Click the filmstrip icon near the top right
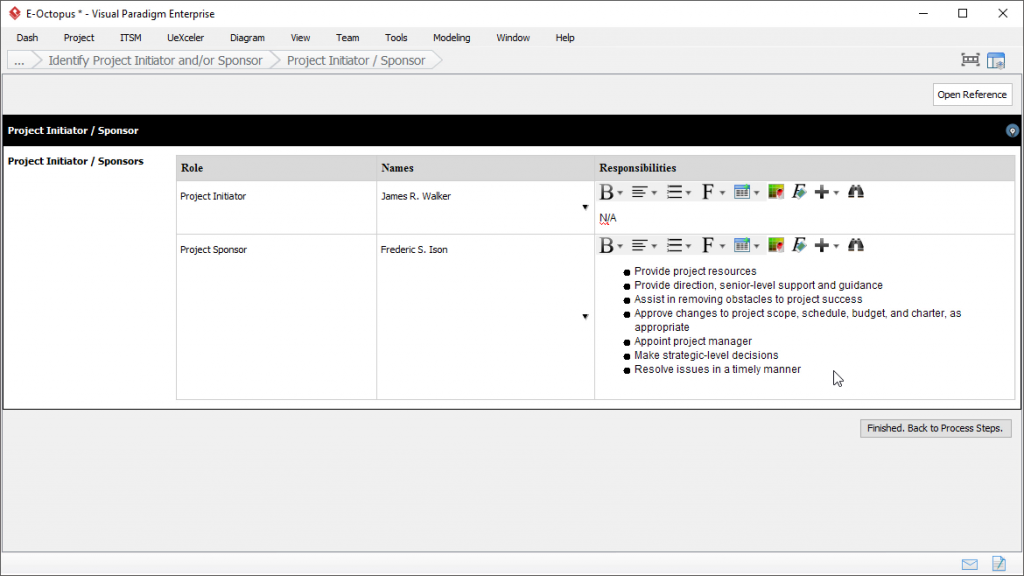1024x576 pixels. click(969, 59)
